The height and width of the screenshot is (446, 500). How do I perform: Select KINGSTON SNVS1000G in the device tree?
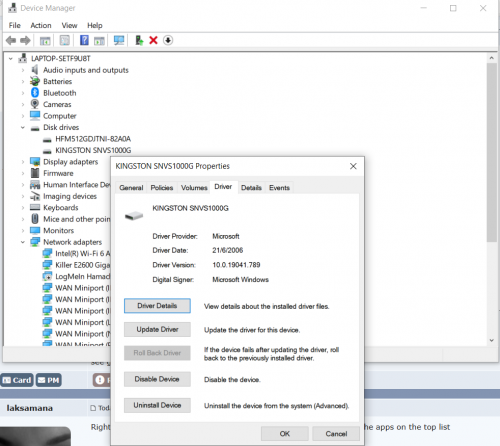coord(93,150)
